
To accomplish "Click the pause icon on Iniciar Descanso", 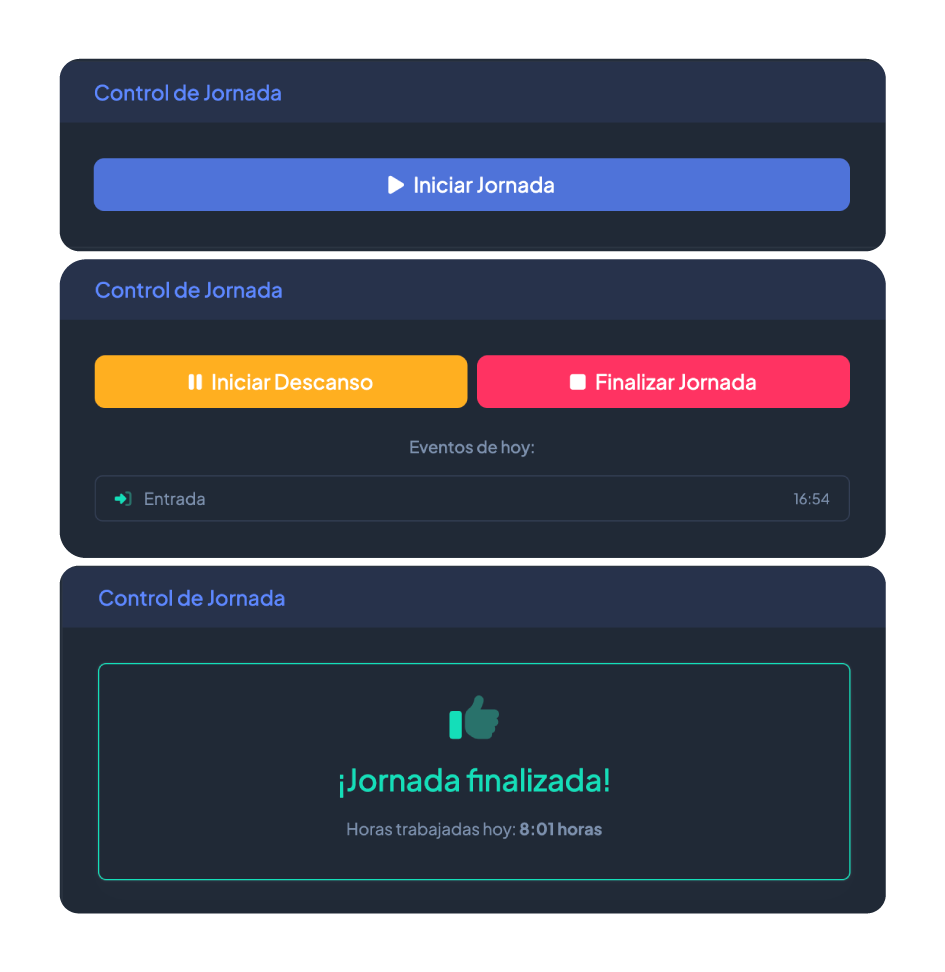I will click(x=195, y=382).
